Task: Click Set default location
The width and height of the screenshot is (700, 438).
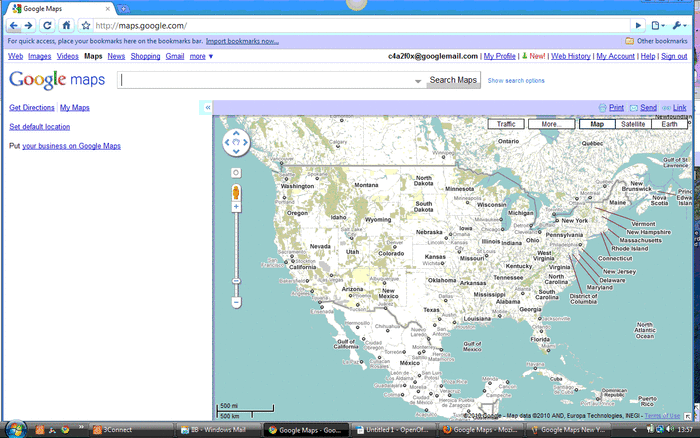Action: pyautogui.click(x=39, y=127)
